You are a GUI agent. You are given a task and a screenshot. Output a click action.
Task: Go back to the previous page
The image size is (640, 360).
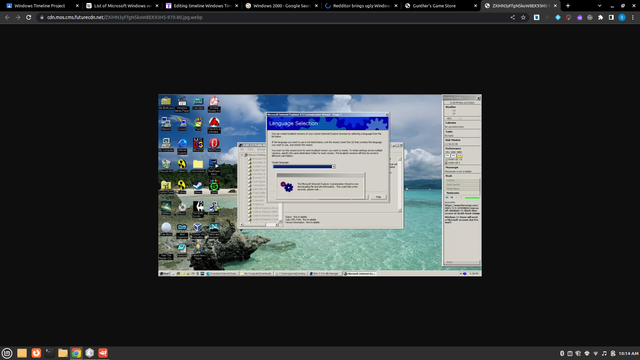pos(7,18)
